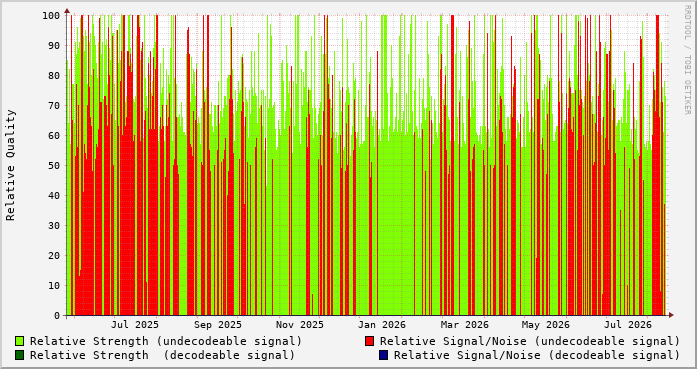Click the y-axis arrowhead at top
The height and width of the screenshot is (369, 697).
click(67, 10)
